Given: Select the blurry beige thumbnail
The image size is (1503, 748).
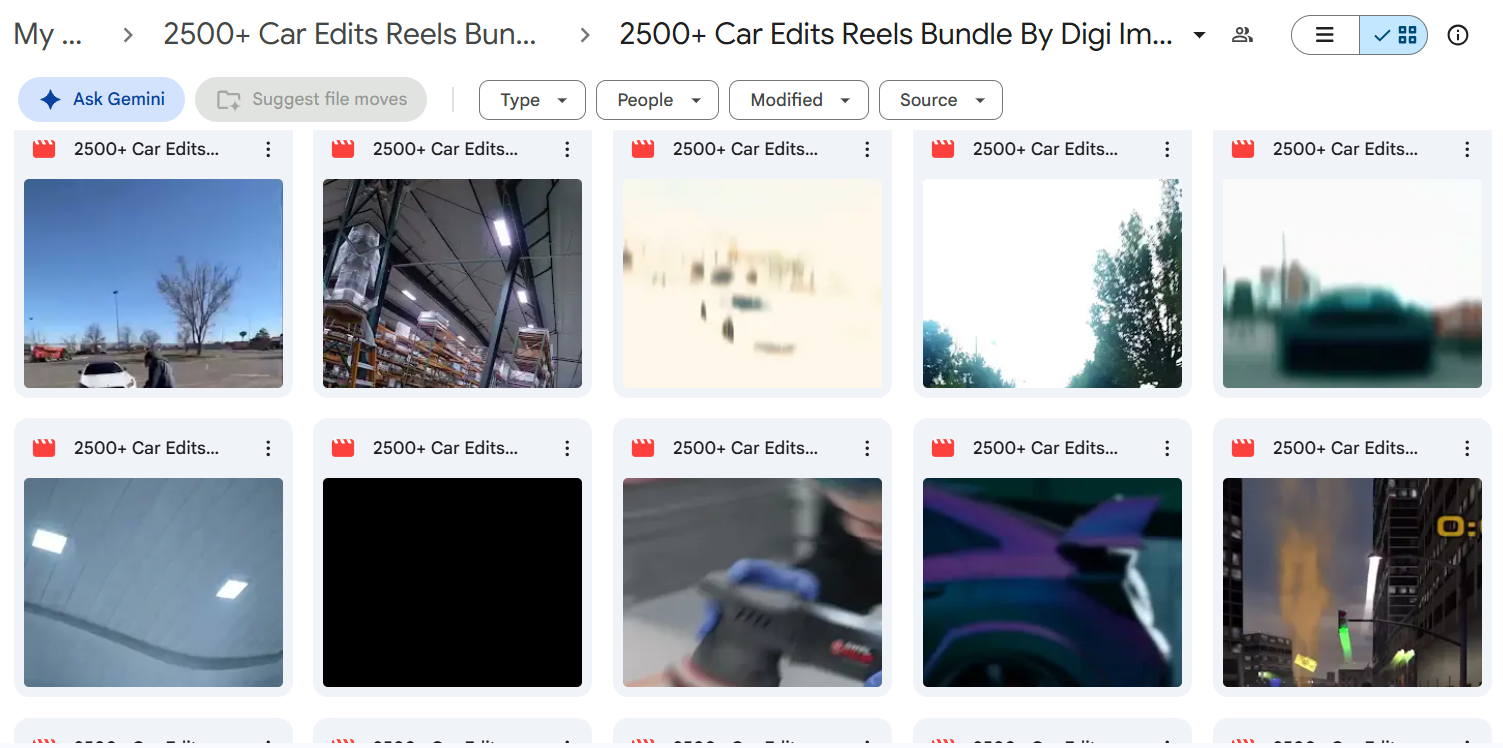Looking at the screenshot, I should 753,283.
